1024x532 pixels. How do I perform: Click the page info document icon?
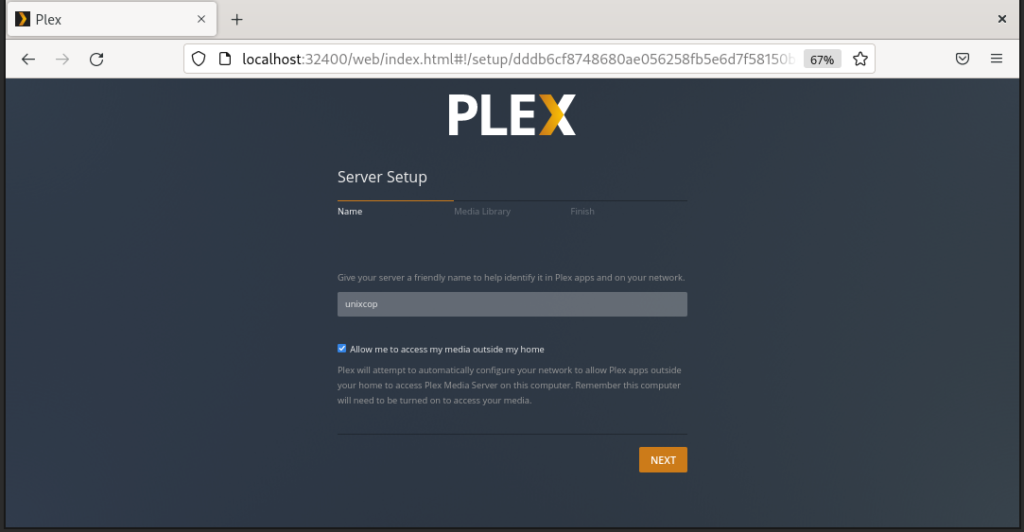[x=225, y=59]
